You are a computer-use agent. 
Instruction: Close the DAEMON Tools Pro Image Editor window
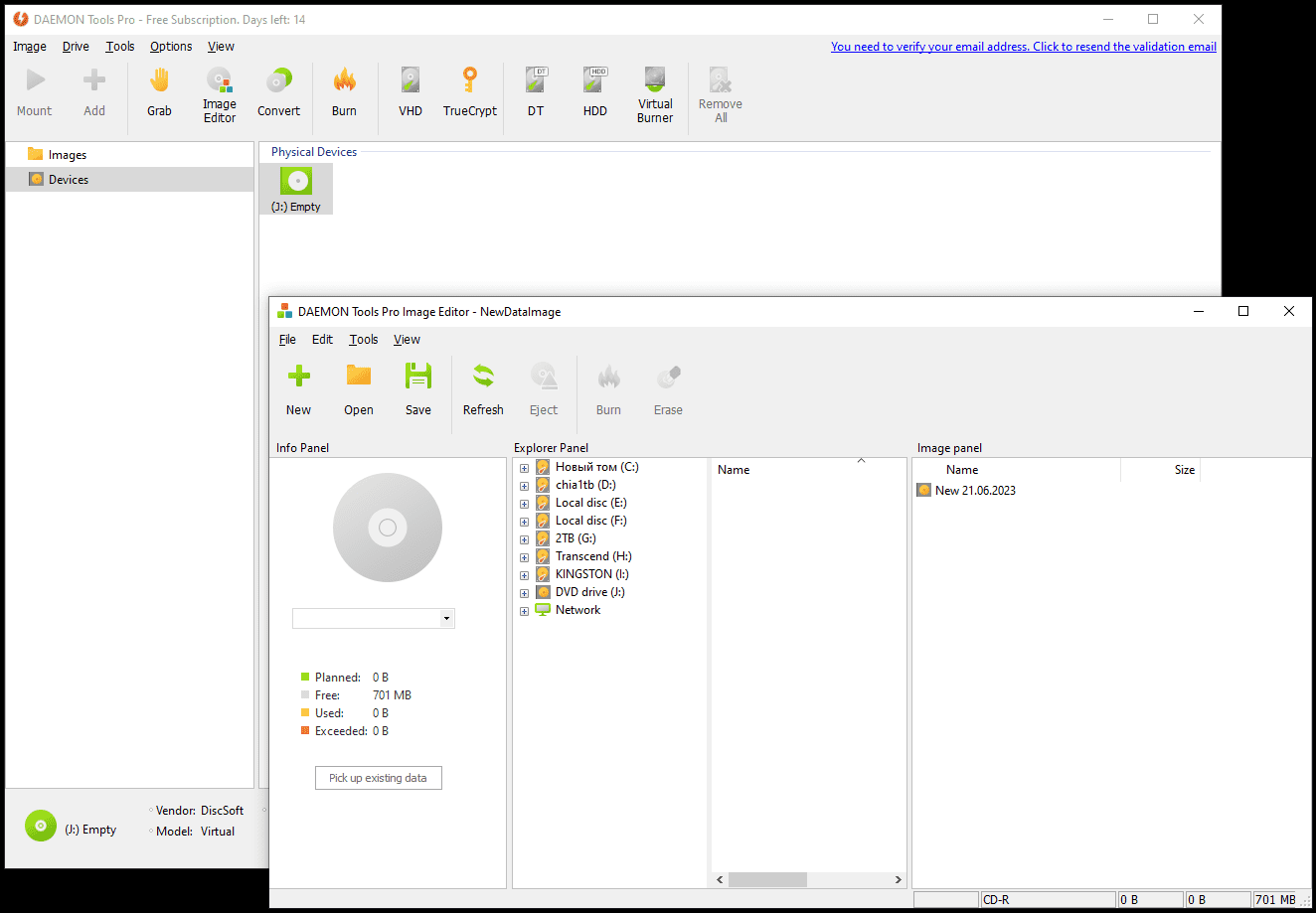point(1289,311)
